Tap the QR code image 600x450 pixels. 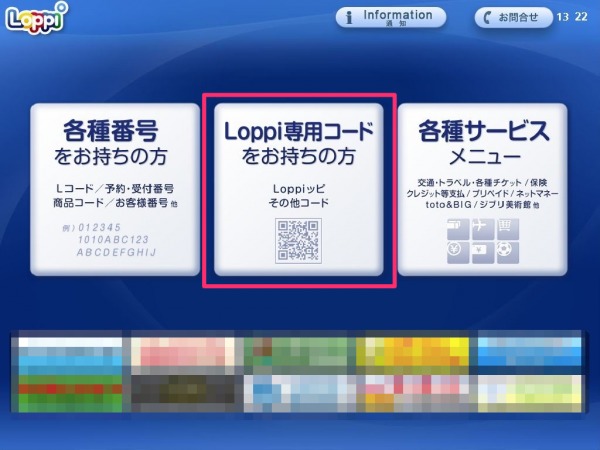298,241
